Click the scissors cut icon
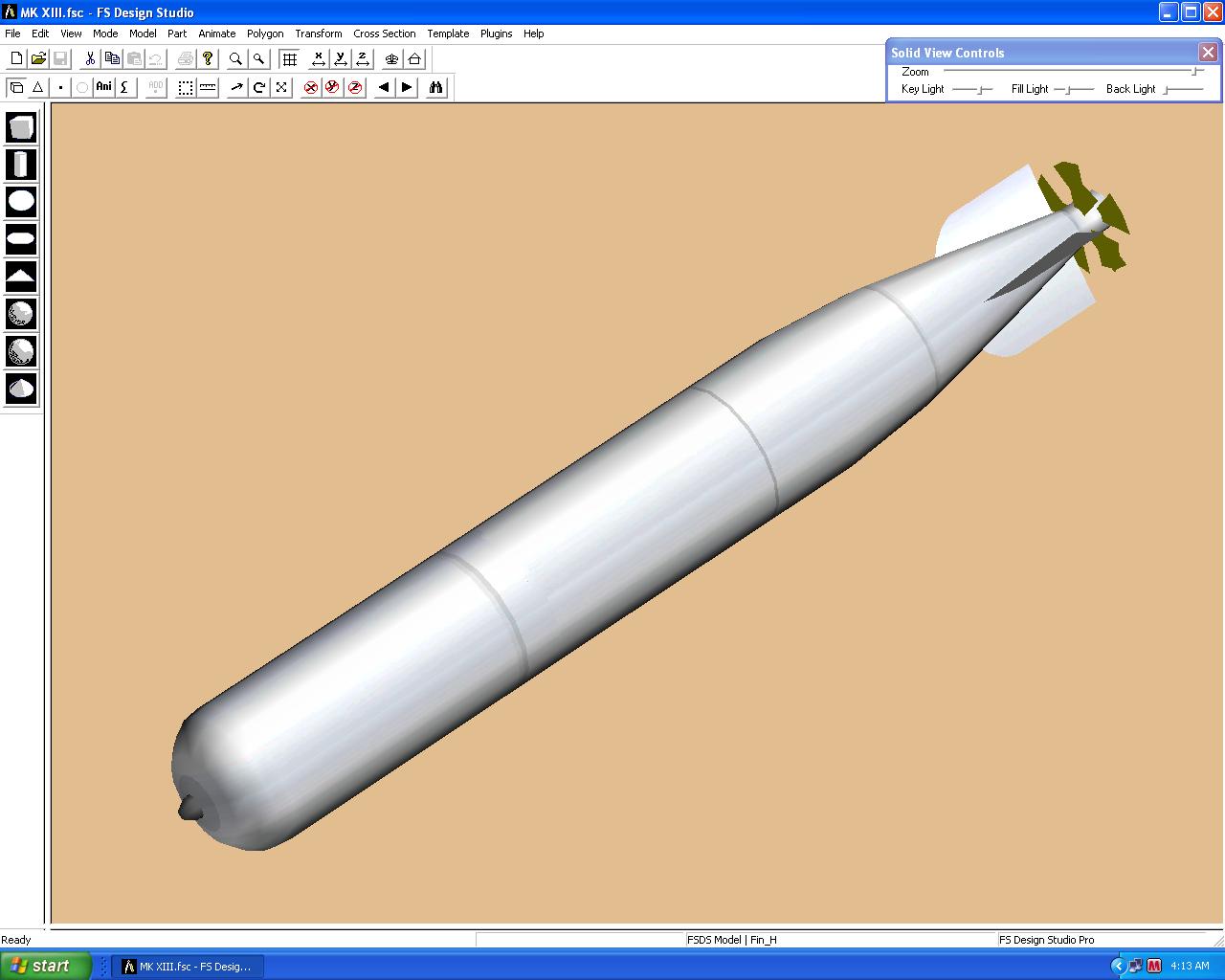1225x980 pixels. [90, 59]
